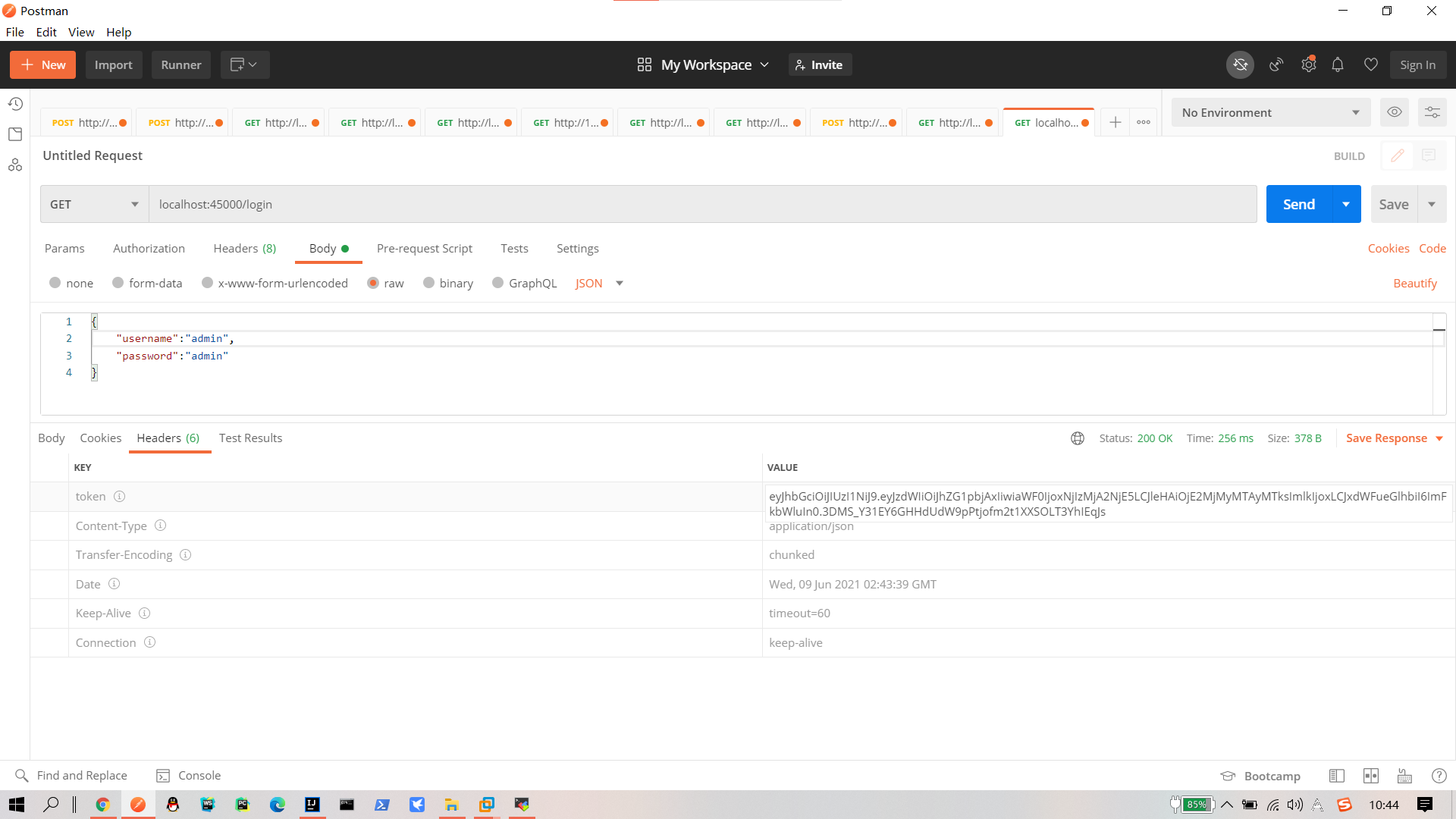Open the History sidebar icon
Screen dimensions: 1456x819
point(15,104)
